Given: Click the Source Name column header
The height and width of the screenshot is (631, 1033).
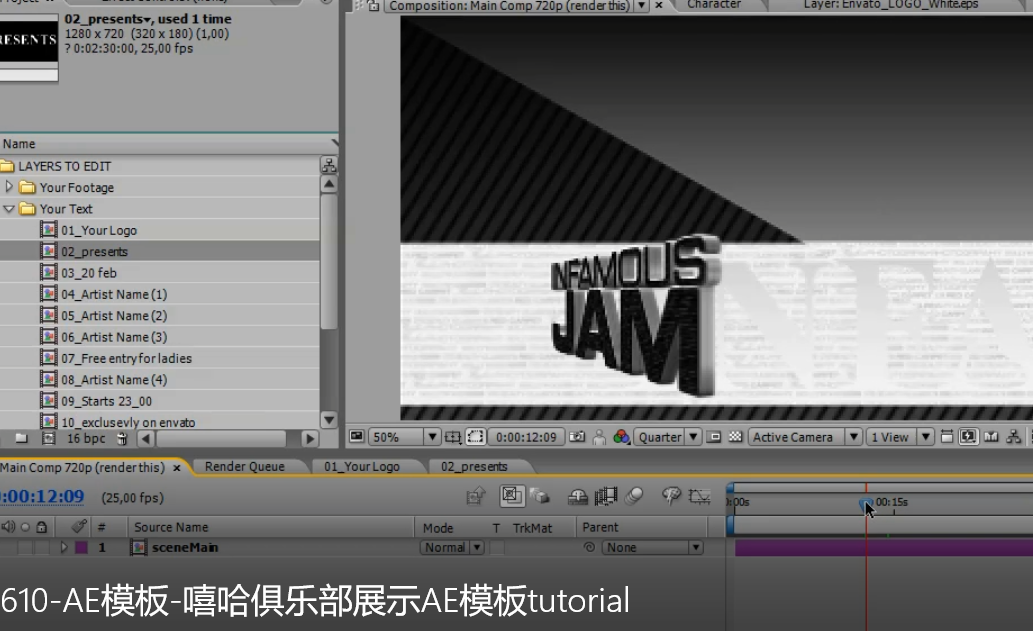Looking at the screenshot, I should point(171,527).
